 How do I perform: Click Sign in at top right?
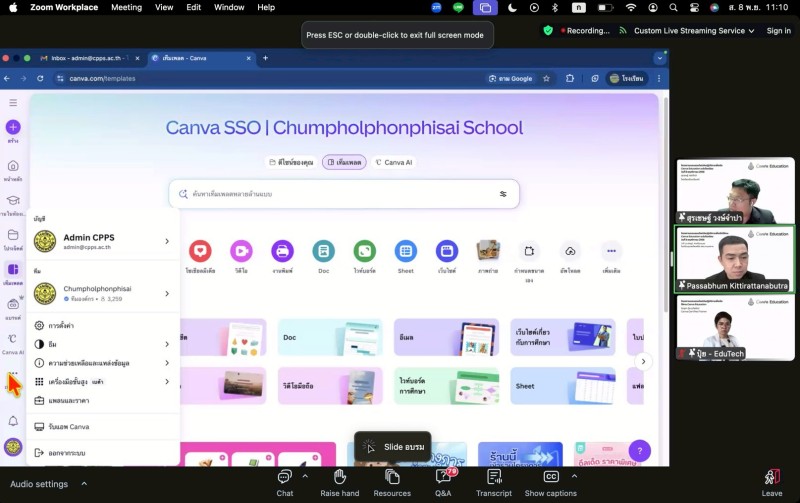click(778, 31)
